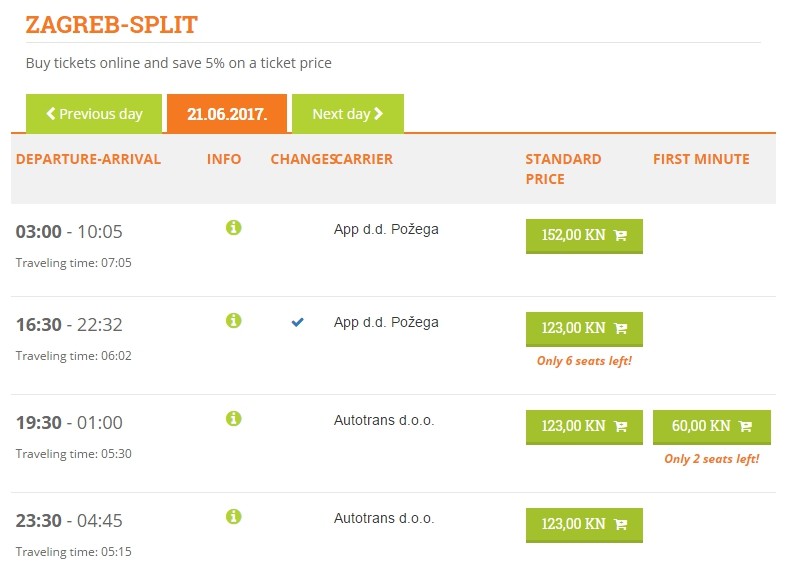The image size is (785, 583).
Task: Click the changes checkmark on 16:30 trip
Action: coord(297,322)
